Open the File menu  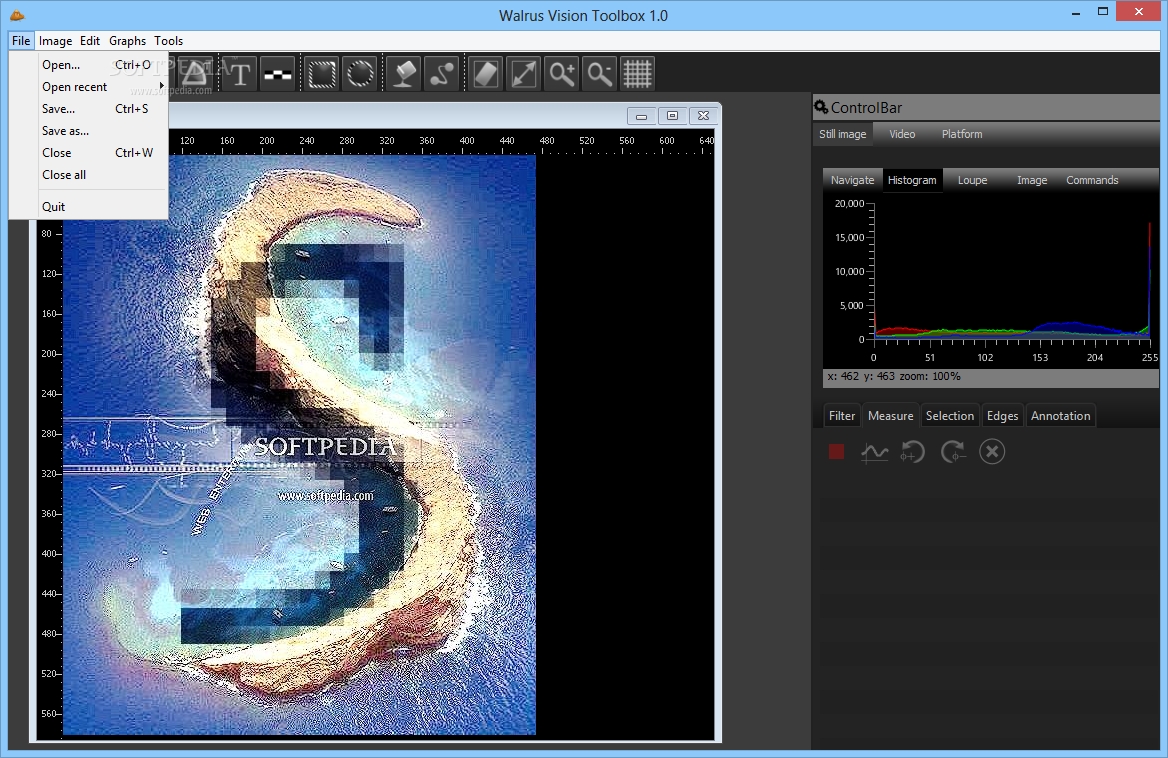point(21,41)
